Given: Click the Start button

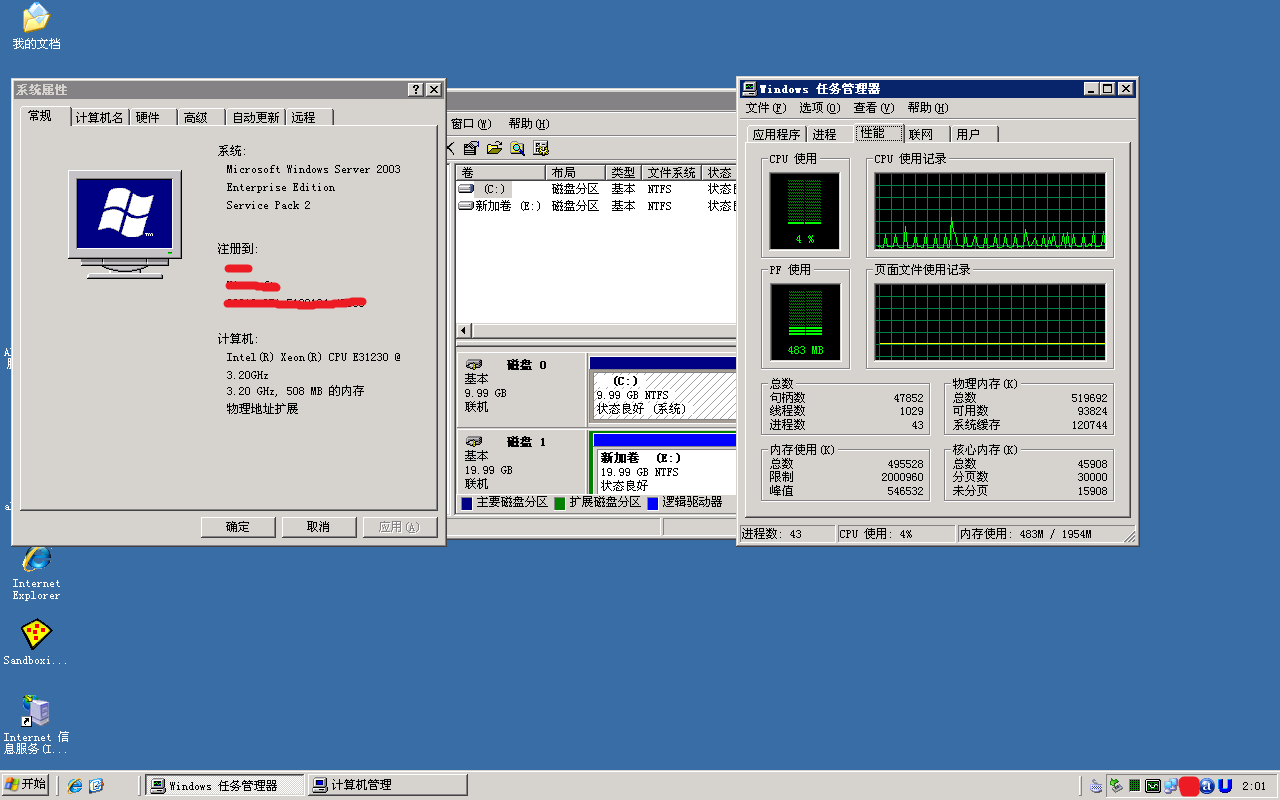Looking at the screenshot, I should tap(26, 784).
